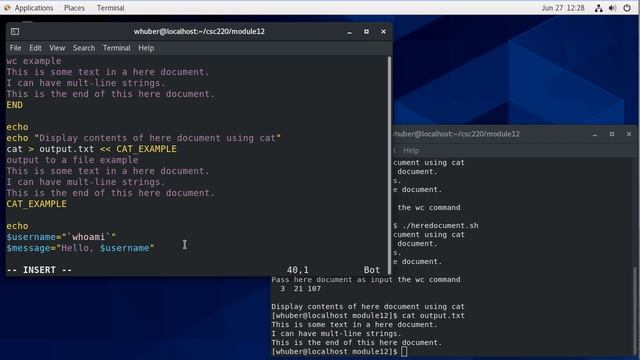Click the power icon in the top panel

pos(627,8)
